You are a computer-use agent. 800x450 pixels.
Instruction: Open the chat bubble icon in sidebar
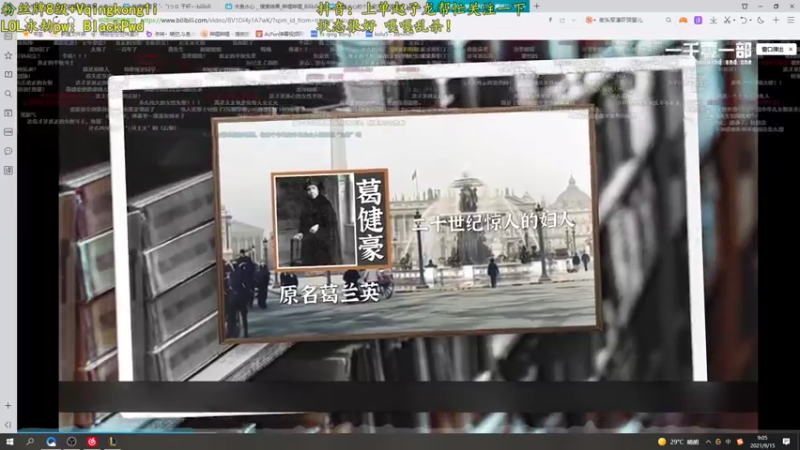pyautogui.click(x=8, y=151)
